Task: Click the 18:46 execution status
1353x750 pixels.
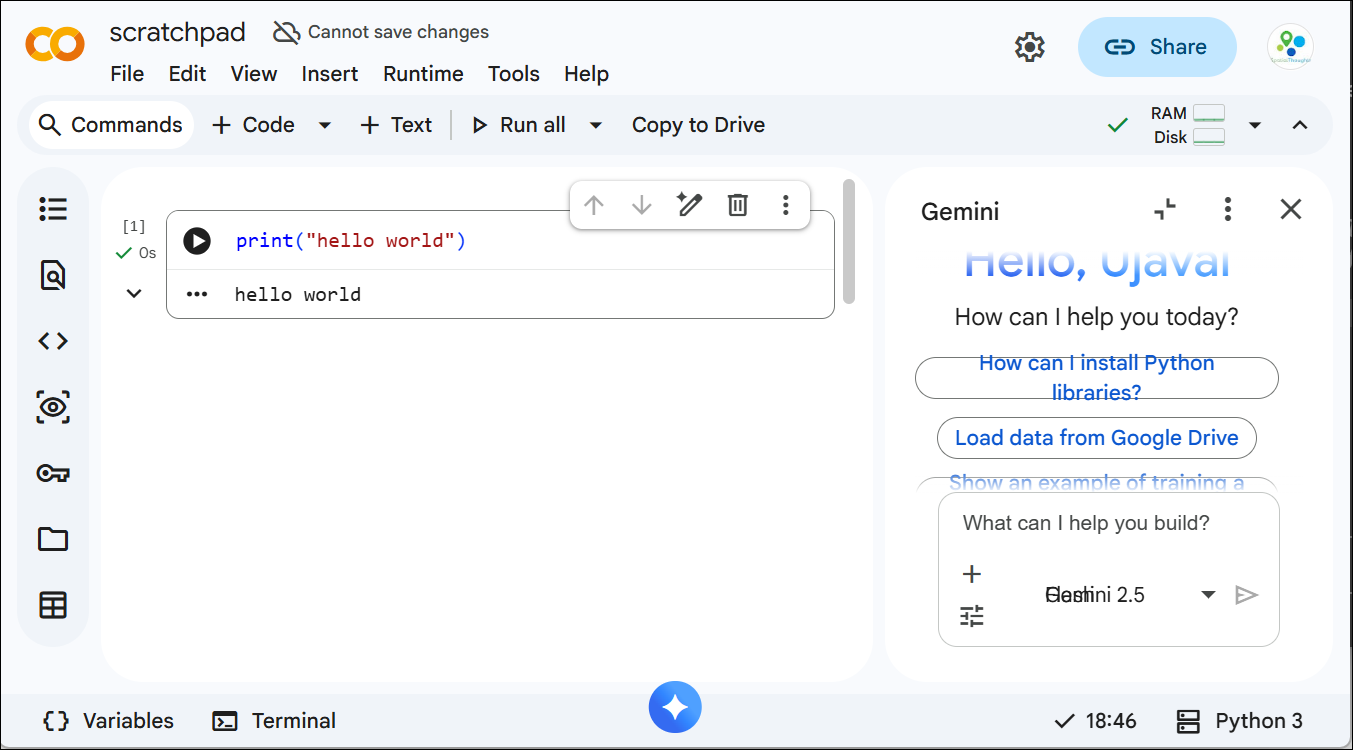Action: tap(1096, 721)
